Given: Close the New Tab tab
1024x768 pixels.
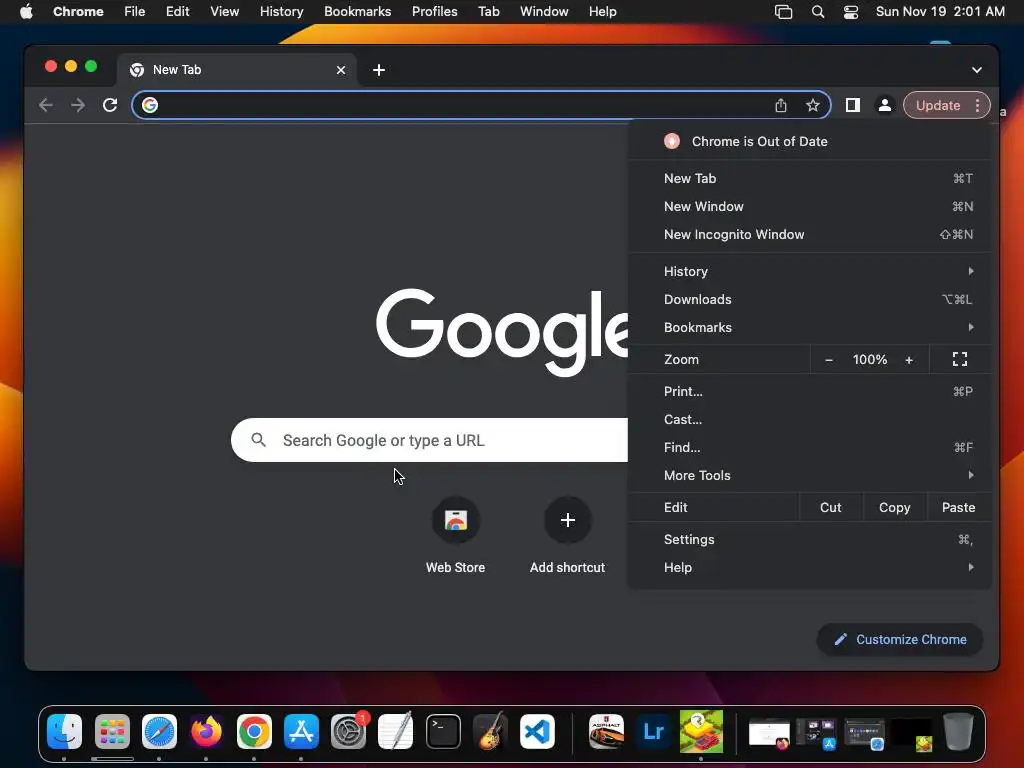Looking at the screenshot, I should [341, 70].
